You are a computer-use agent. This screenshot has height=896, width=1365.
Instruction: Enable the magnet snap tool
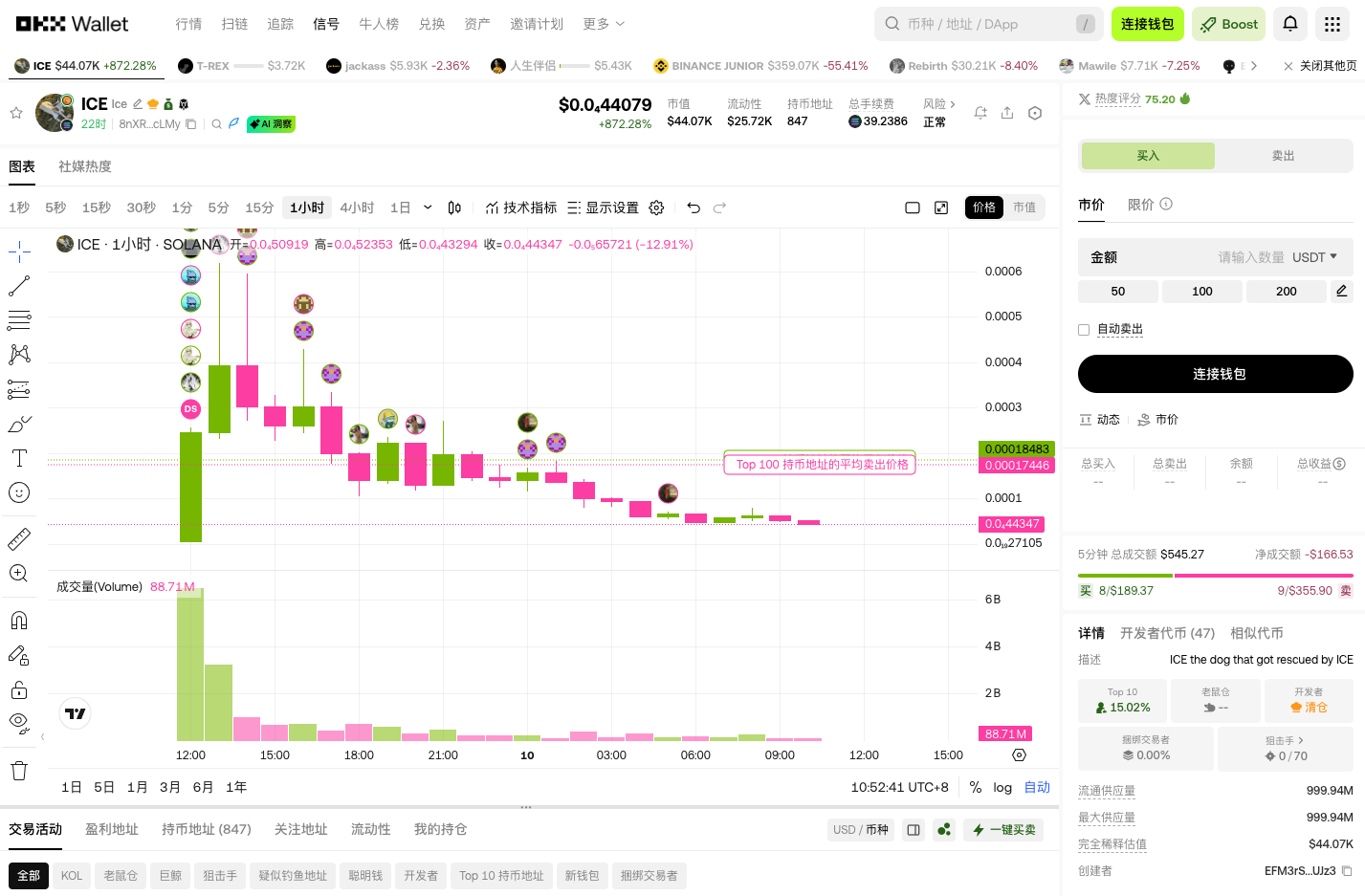click(x=19, y=620)
